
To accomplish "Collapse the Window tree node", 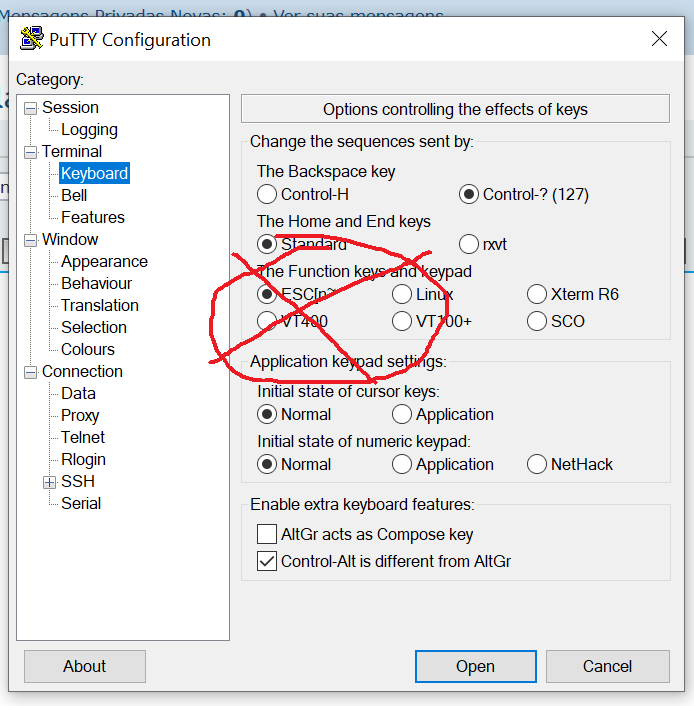I will (x=30, y=240).
